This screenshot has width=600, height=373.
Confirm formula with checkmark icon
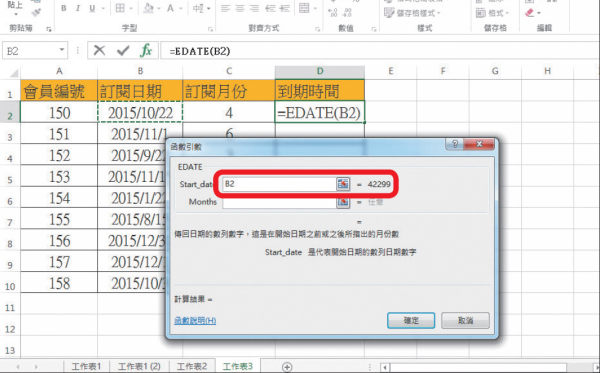point(123,50)
